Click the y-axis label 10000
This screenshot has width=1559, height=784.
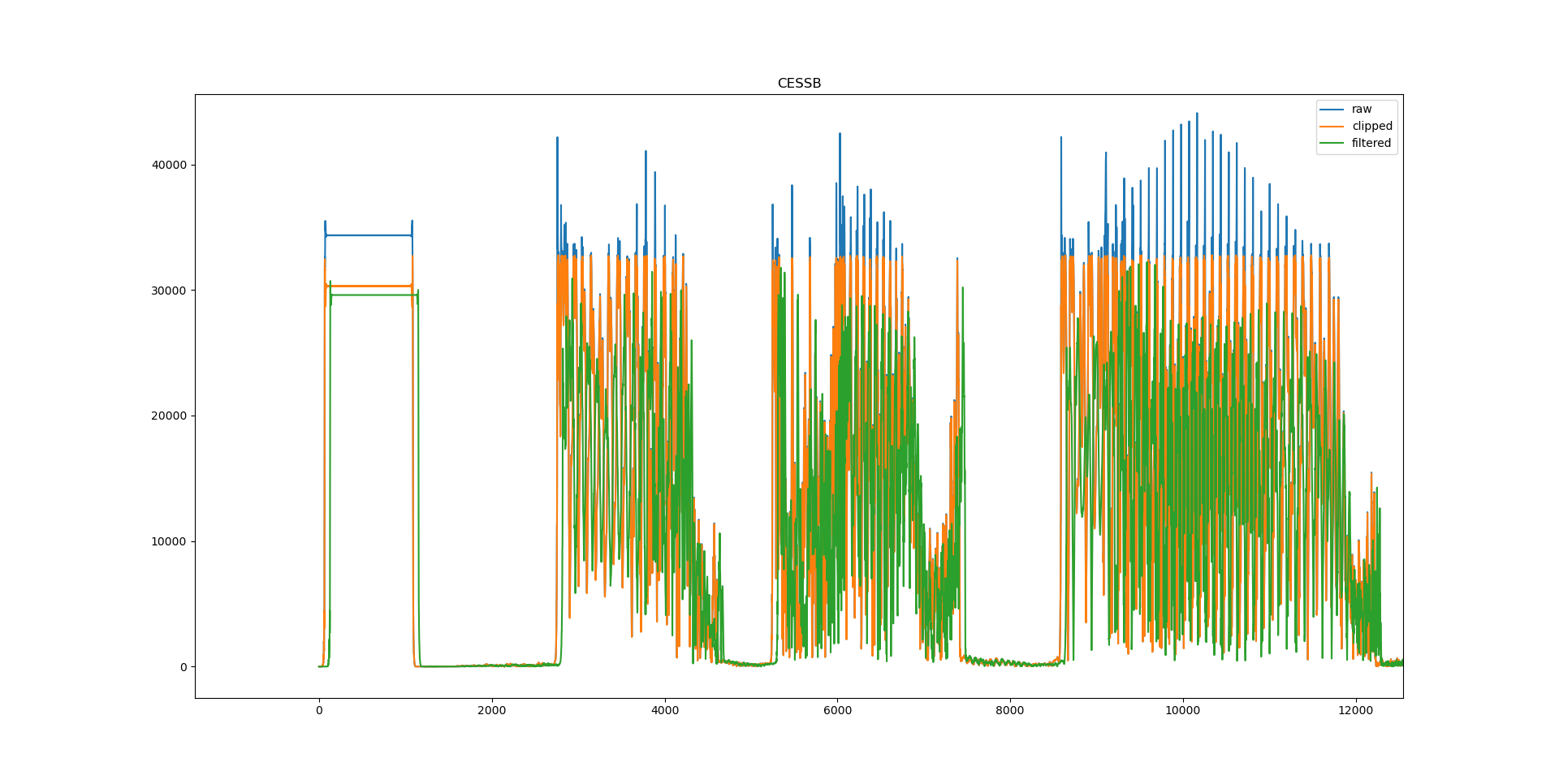coord(171,541)
